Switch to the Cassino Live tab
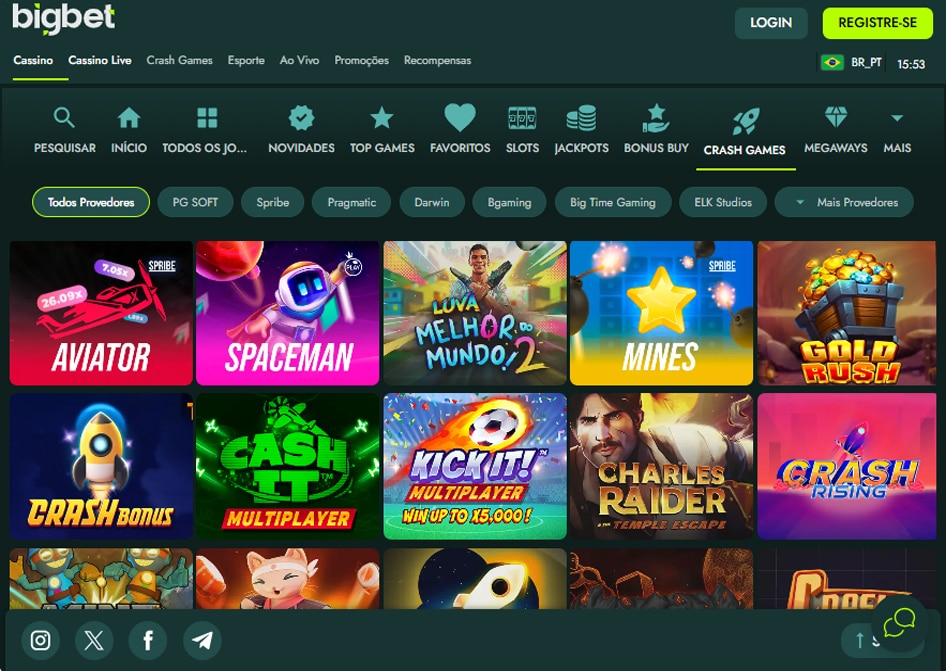Image resolution: width=946 pixels, height=671 pixels. 99,60
